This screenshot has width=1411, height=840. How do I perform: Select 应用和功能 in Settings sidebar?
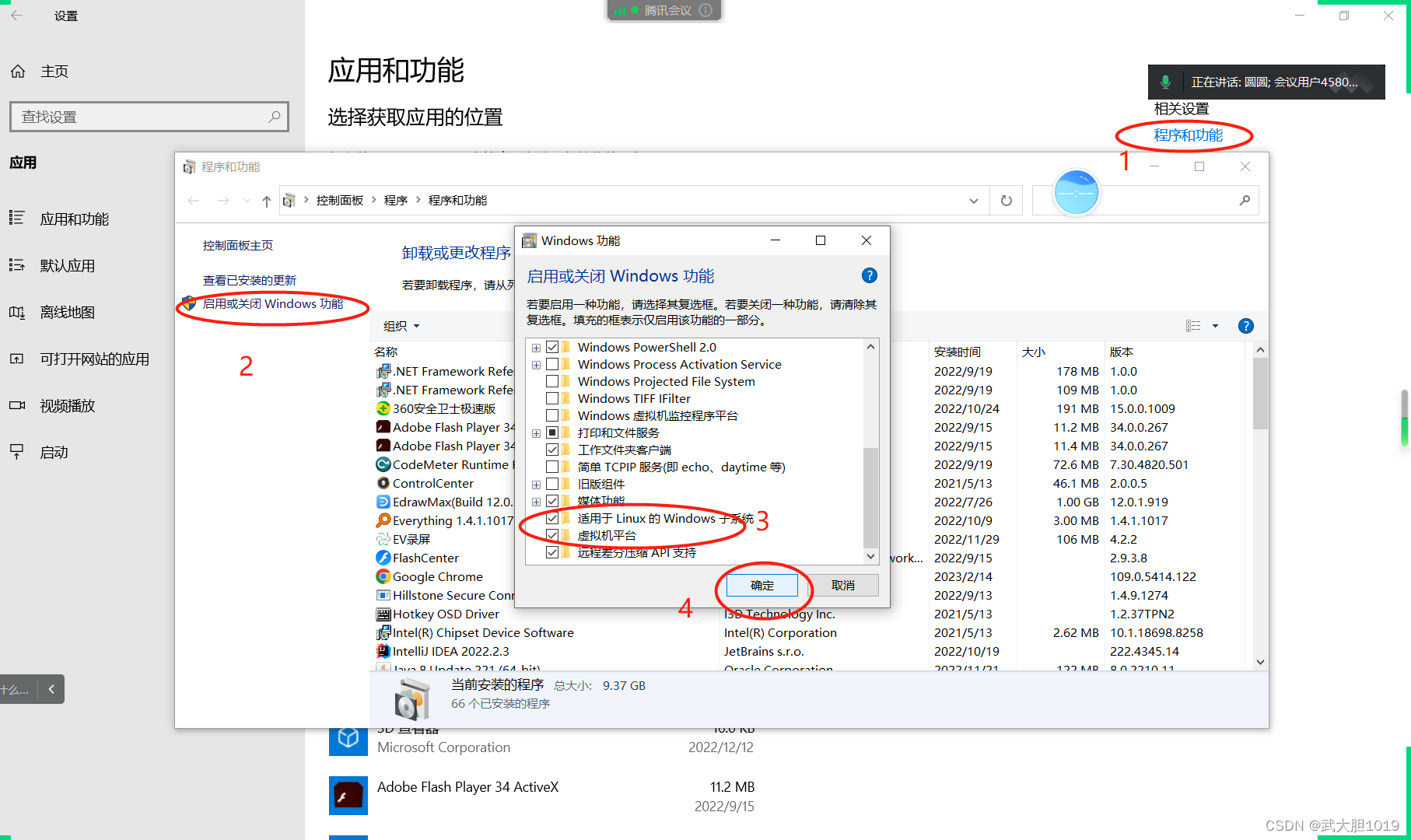[75, 219]
